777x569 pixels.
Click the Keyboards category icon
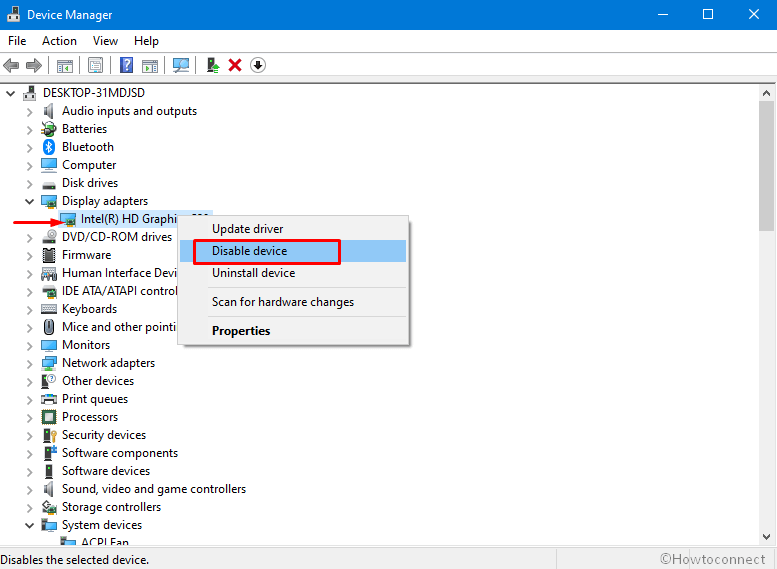point(49,309)
